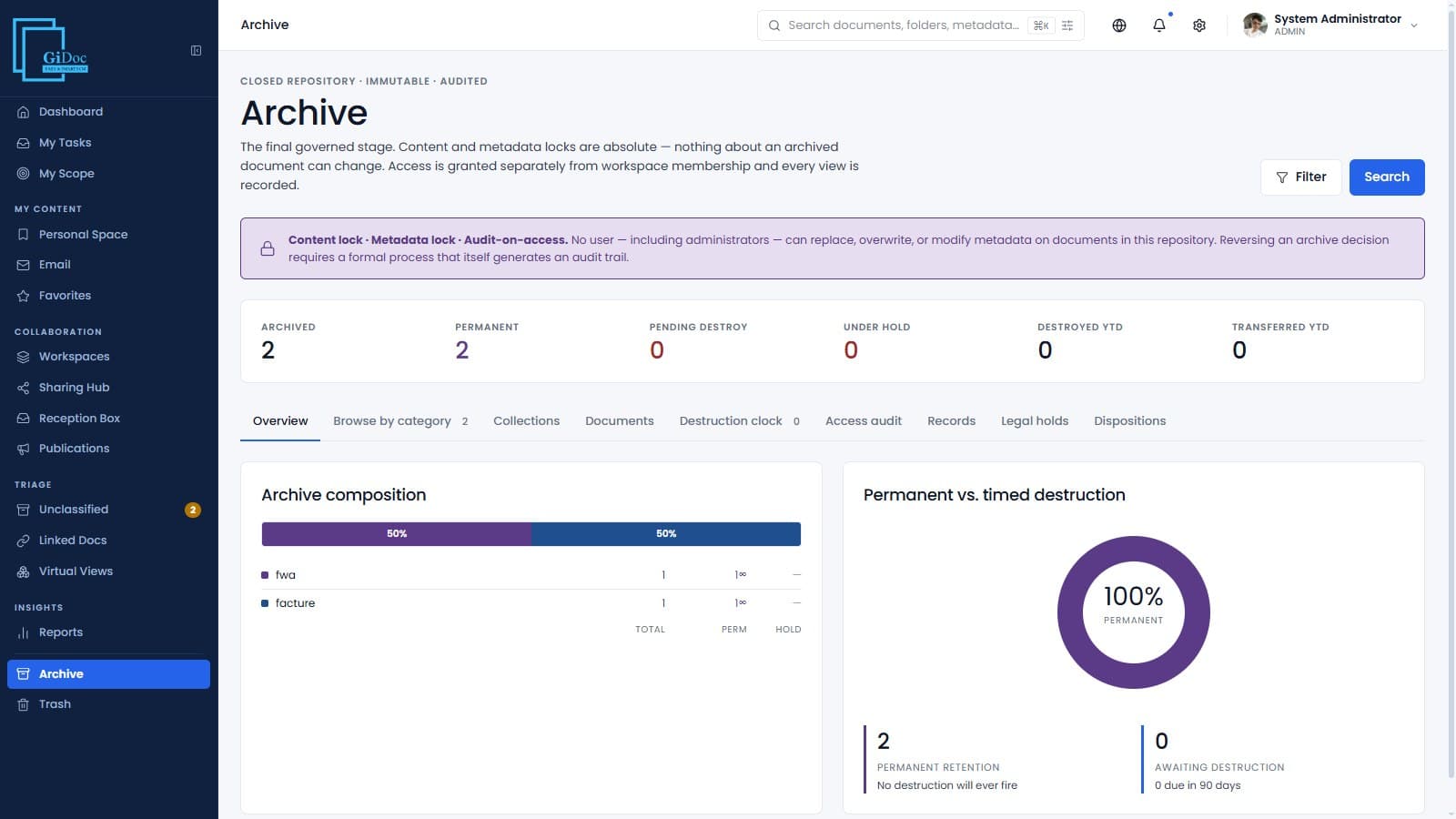Open Workspaces in sidebar
Image resolution: width=1456 pixels, height=819 pixels.
point(108,357)
